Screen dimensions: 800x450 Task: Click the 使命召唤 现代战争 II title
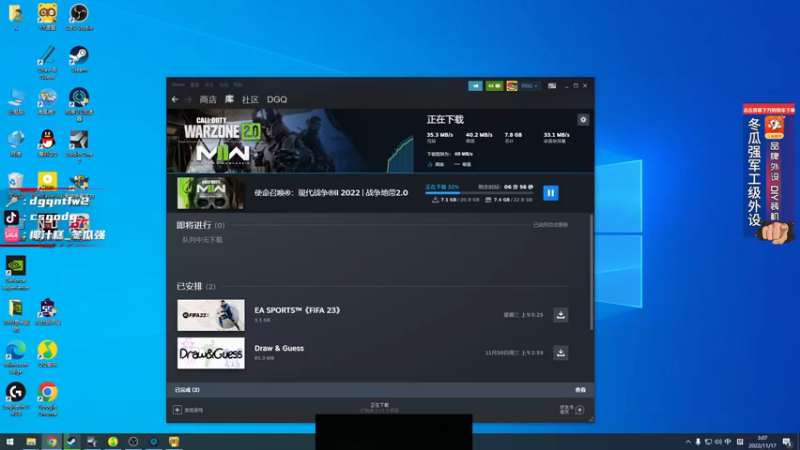[x=331, y=193]
